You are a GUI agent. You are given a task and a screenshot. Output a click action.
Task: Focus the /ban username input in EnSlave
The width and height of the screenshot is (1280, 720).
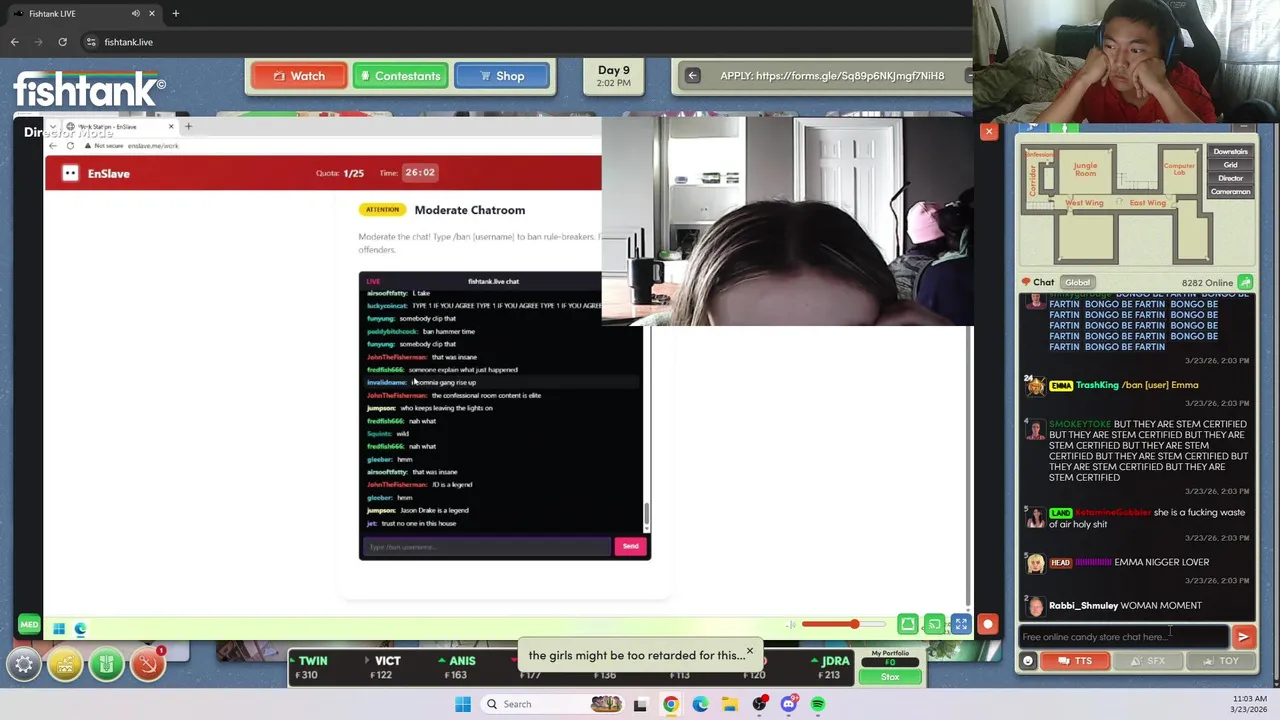click(x=487, y=546)
